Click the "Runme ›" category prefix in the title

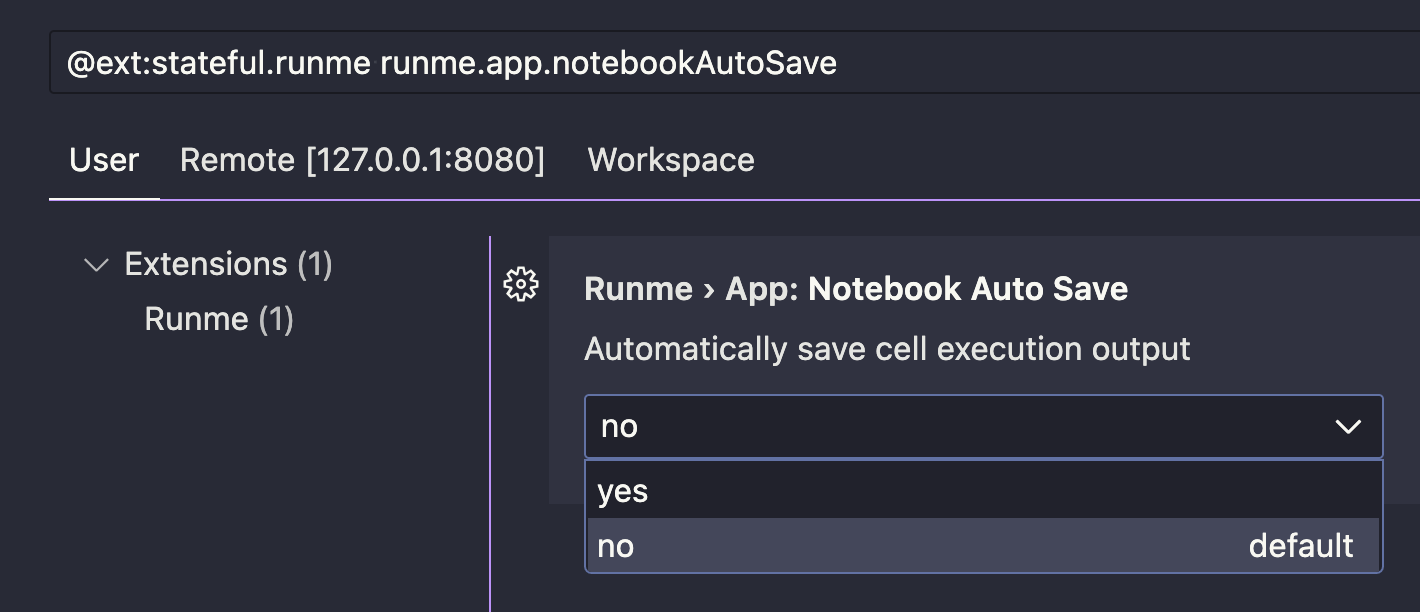coord(648,289)
